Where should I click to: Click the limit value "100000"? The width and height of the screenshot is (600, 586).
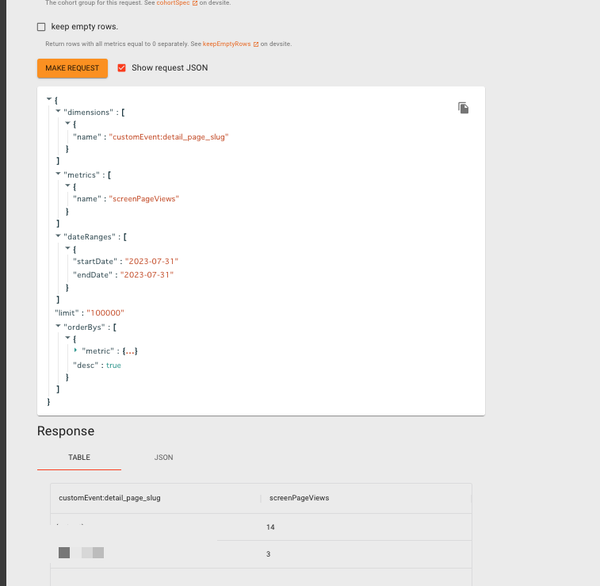coord(106,313)
